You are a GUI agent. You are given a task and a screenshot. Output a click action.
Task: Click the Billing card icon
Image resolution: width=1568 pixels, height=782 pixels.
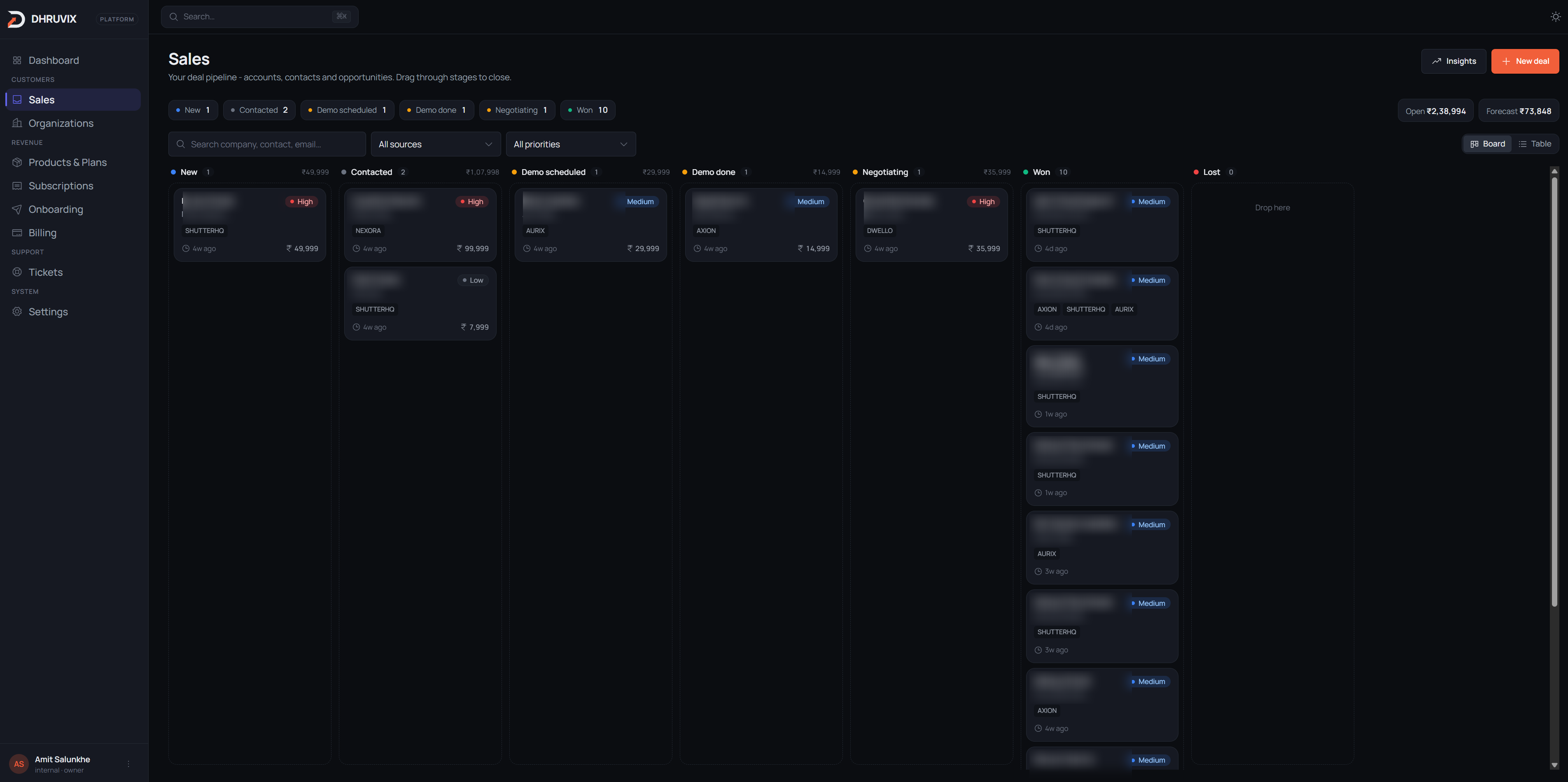(17, 233)
